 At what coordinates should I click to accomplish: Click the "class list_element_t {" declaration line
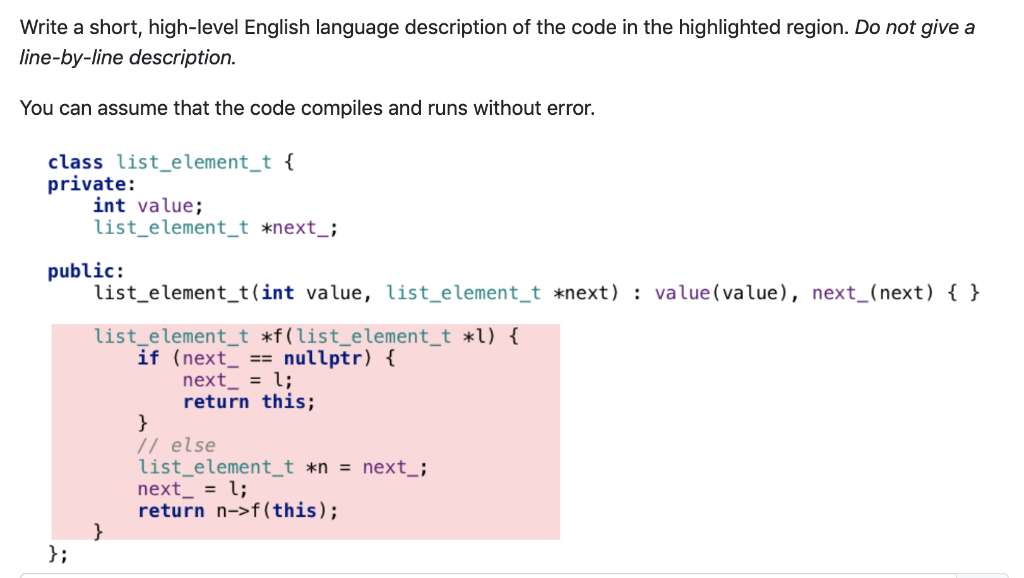tap(171, 162)
